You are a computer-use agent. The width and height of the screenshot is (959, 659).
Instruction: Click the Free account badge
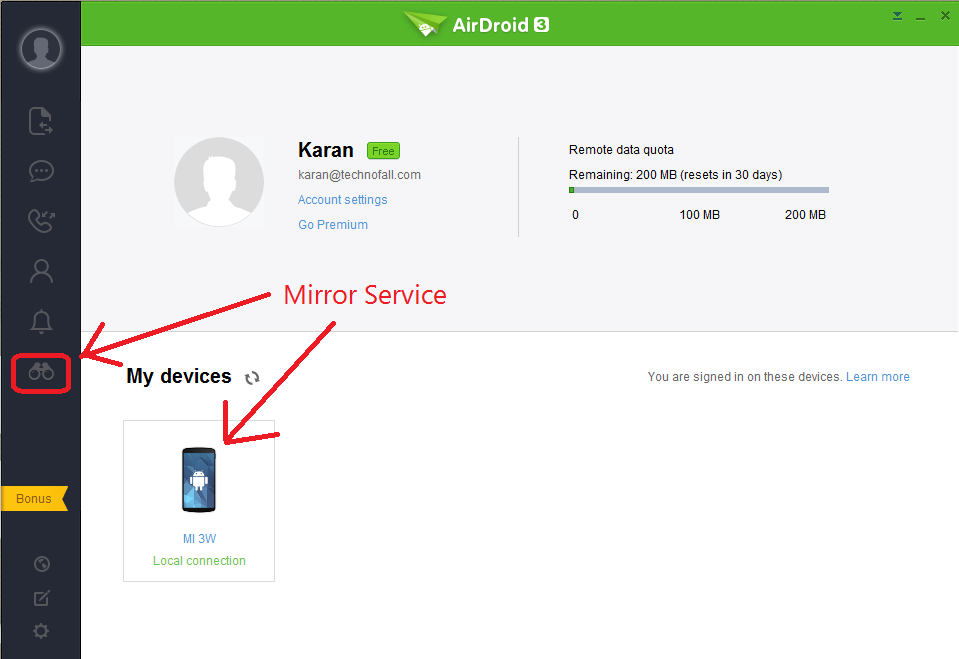click(x=383, y=151)
